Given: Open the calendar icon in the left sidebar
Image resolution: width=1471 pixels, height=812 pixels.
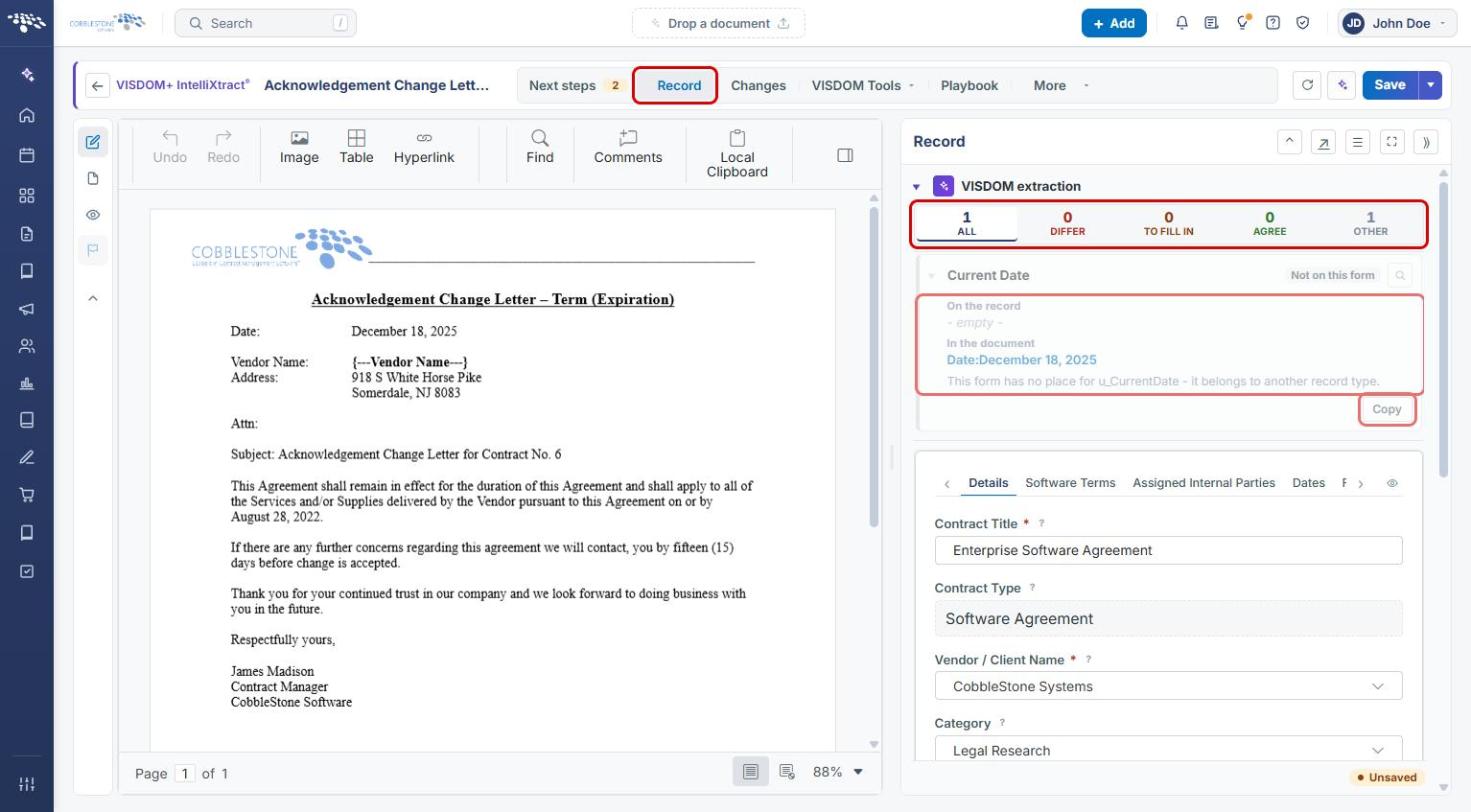Looking at the screenshot, I should click(x=27, y=155).
